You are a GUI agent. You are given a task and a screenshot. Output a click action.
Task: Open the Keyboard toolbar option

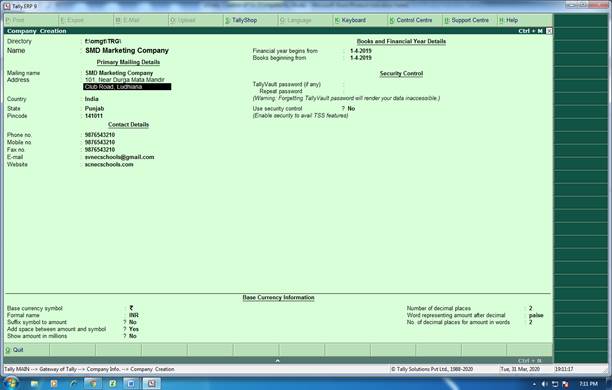click(350, 20)
